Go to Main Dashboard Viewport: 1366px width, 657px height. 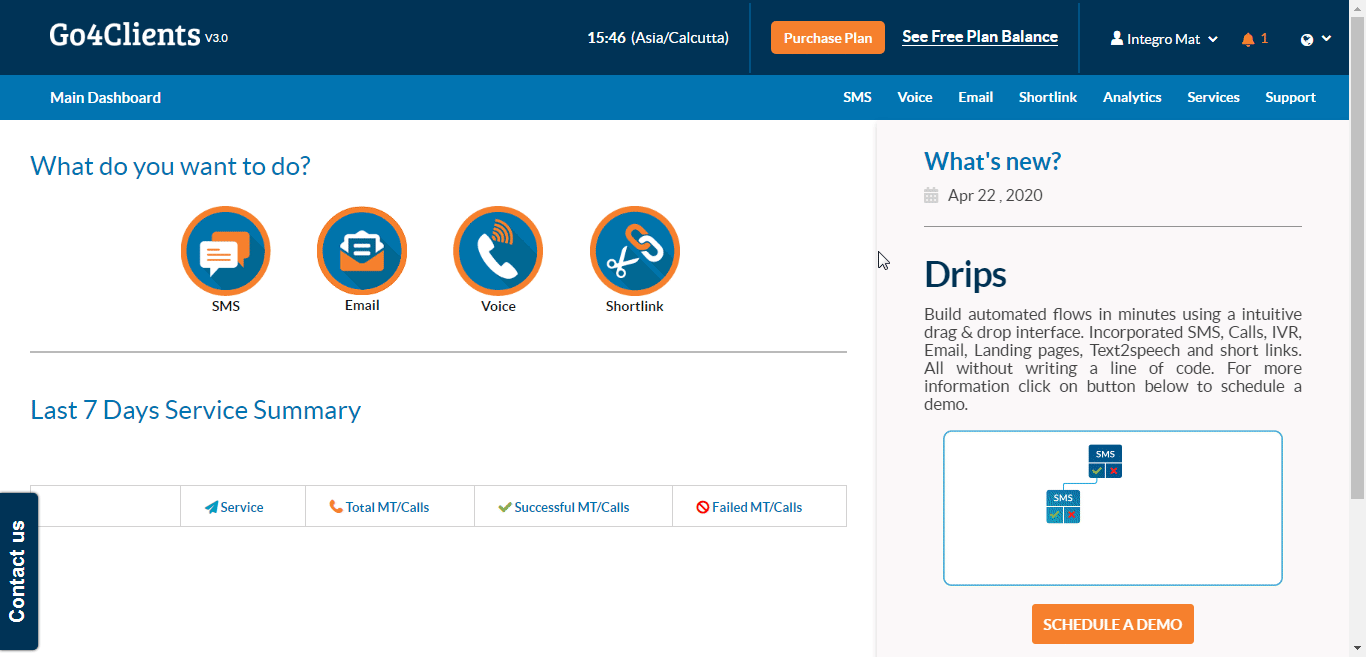[105, 97]
